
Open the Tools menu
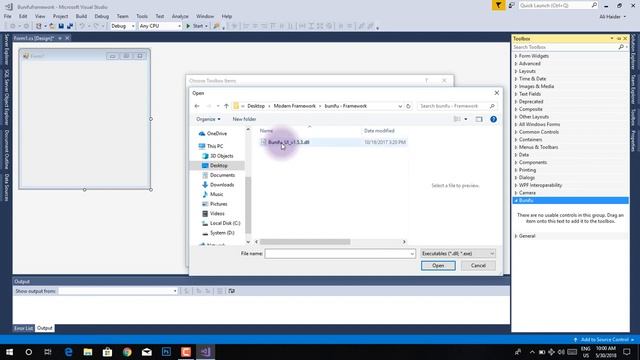[x=142, y=16]
